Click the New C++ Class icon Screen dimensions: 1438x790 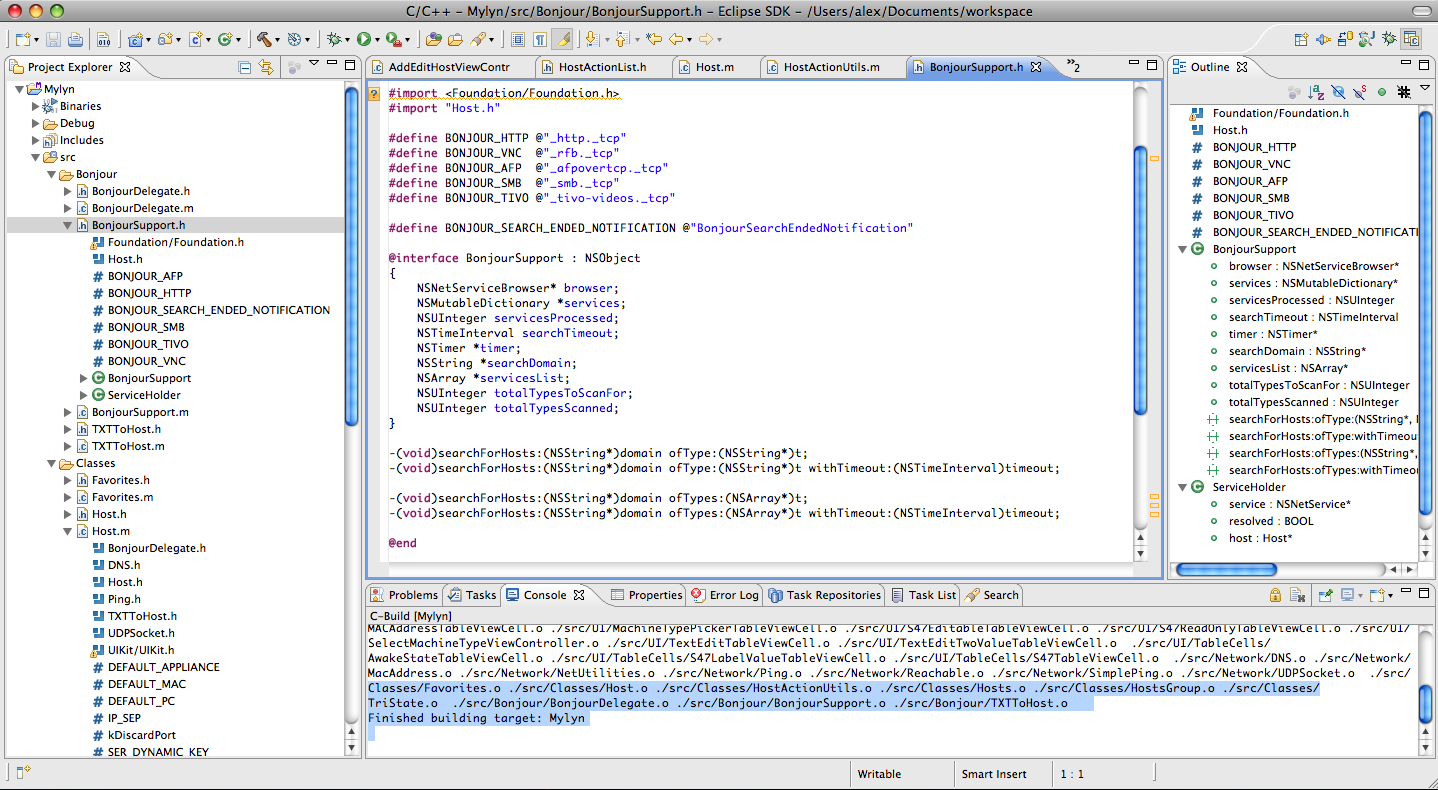click(x=225, y=39)
